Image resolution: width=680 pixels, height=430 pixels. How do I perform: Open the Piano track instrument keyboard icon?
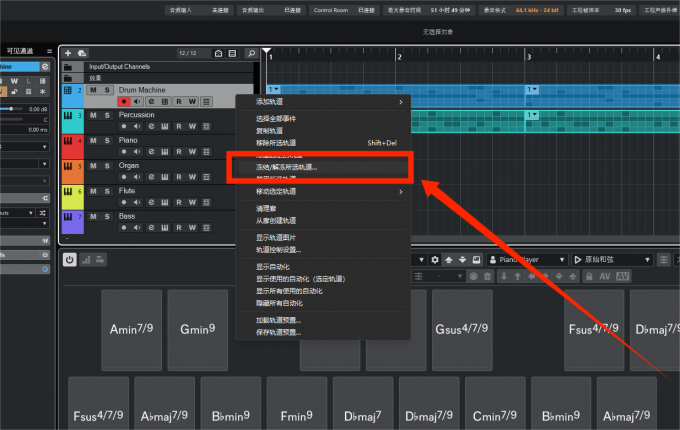[x=165, y=152]
